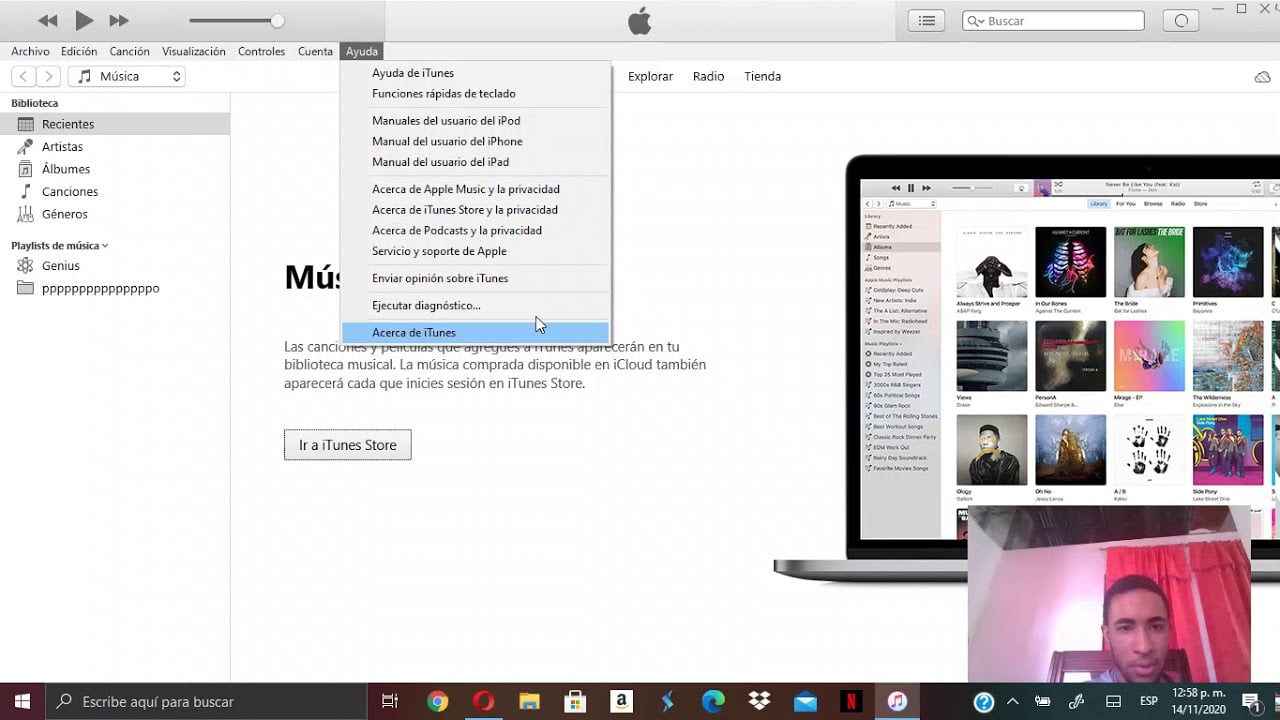
Task: Switch to the Explorar tab
Action: pos(650,76)
